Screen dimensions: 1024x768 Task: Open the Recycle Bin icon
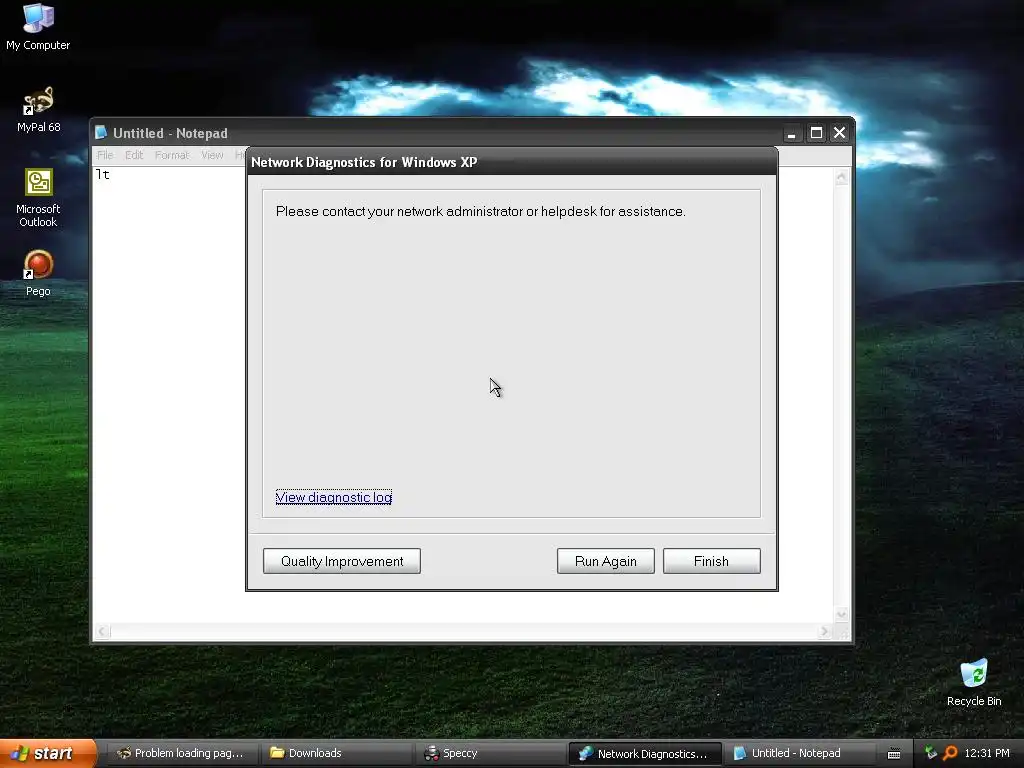point(974,683)
